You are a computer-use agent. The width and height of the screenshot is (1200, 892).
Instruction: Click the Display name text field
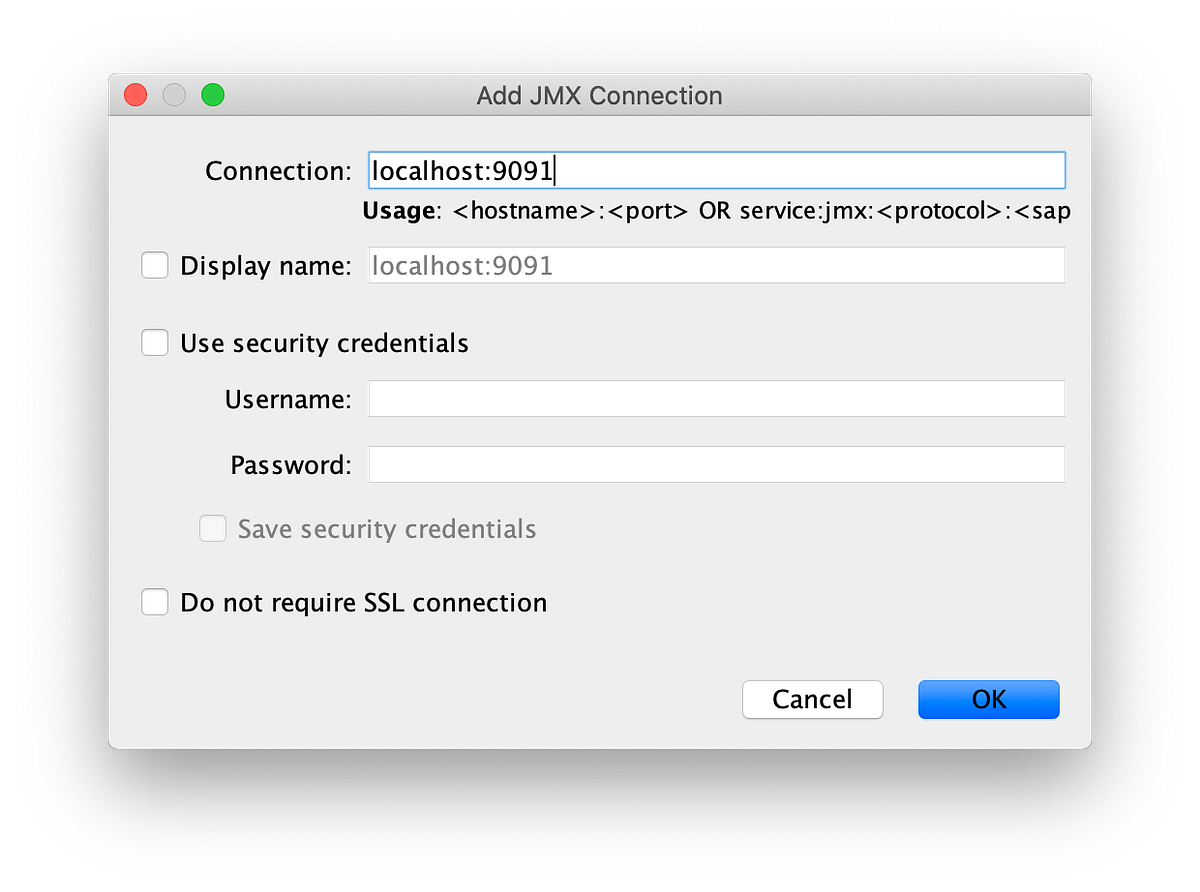(716, 265)
